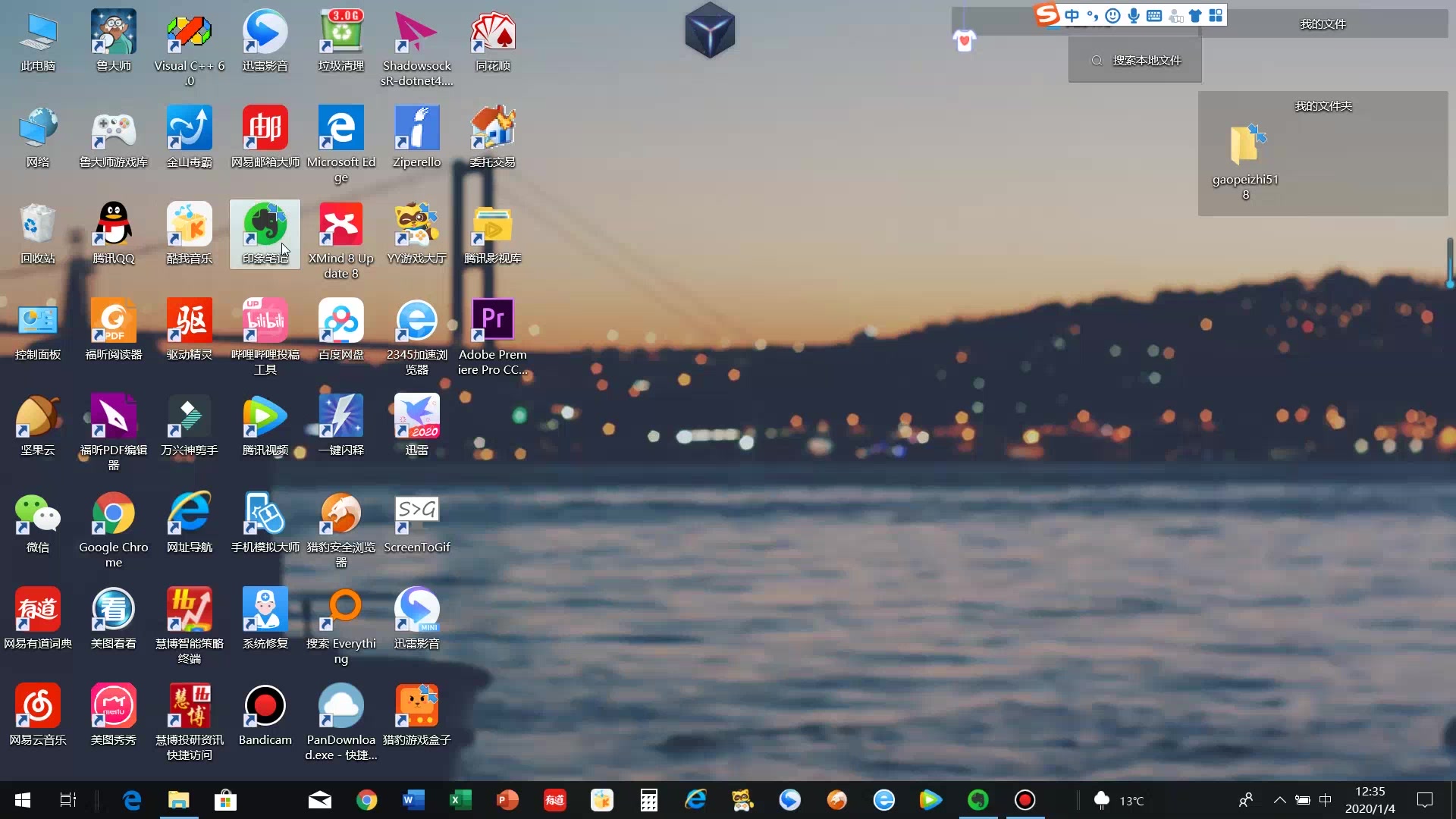The height and width of the screenshot is (819, 1456).
Task: Click the weather 13°C taskbar widget
Action: pos(1119,800)
